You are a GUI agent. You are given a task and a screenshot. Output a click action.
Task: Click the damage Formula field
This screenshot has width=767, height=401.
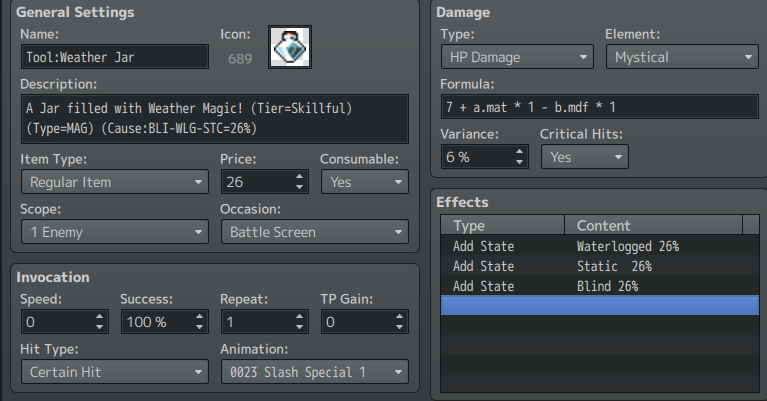point(600,107)
